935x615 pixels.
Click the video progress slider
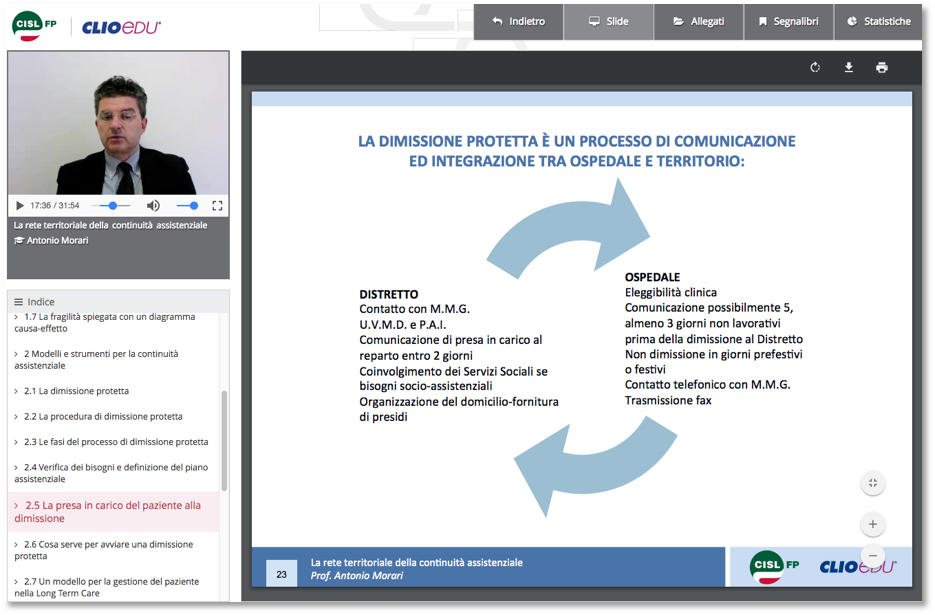point(111,206)
